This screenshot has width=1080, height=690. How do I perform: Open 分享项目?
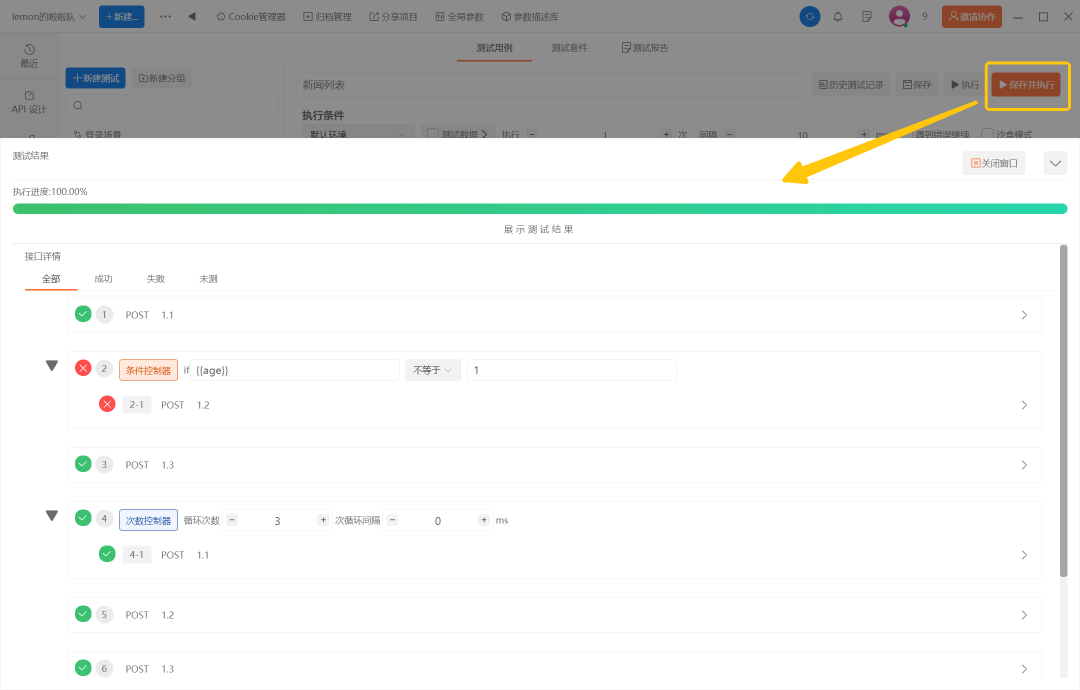[x=393, y=17]
